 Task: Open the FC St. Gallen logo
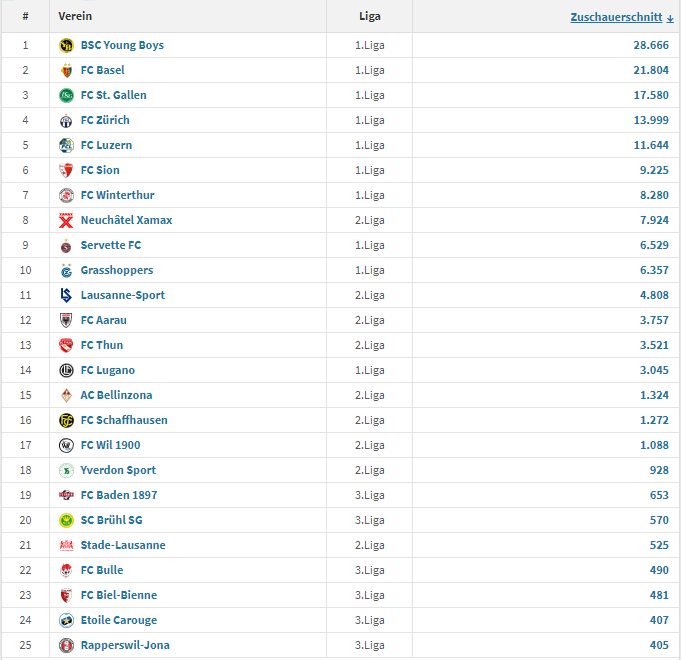click(x=66, y=95)
